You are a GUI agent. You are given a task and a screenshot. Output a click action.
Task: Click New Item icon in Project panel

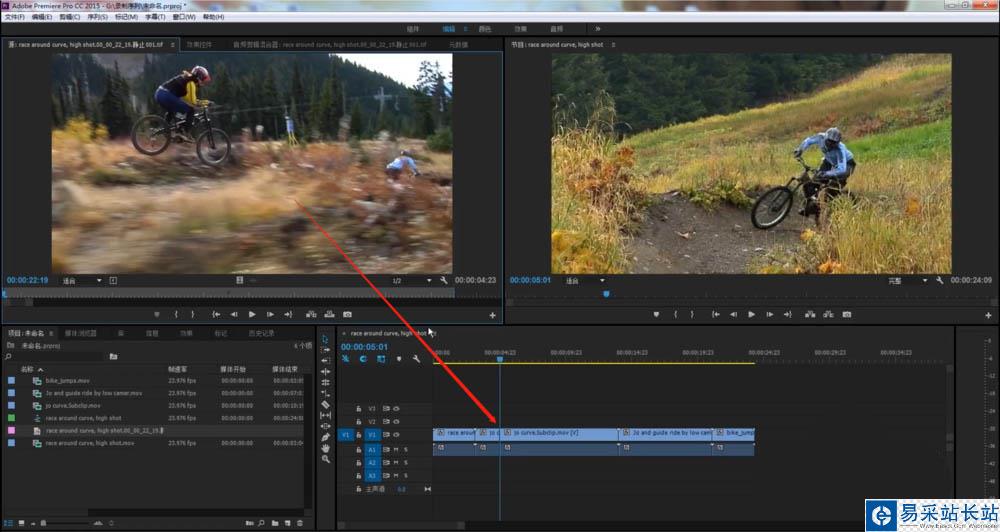[x=288, y=523]
